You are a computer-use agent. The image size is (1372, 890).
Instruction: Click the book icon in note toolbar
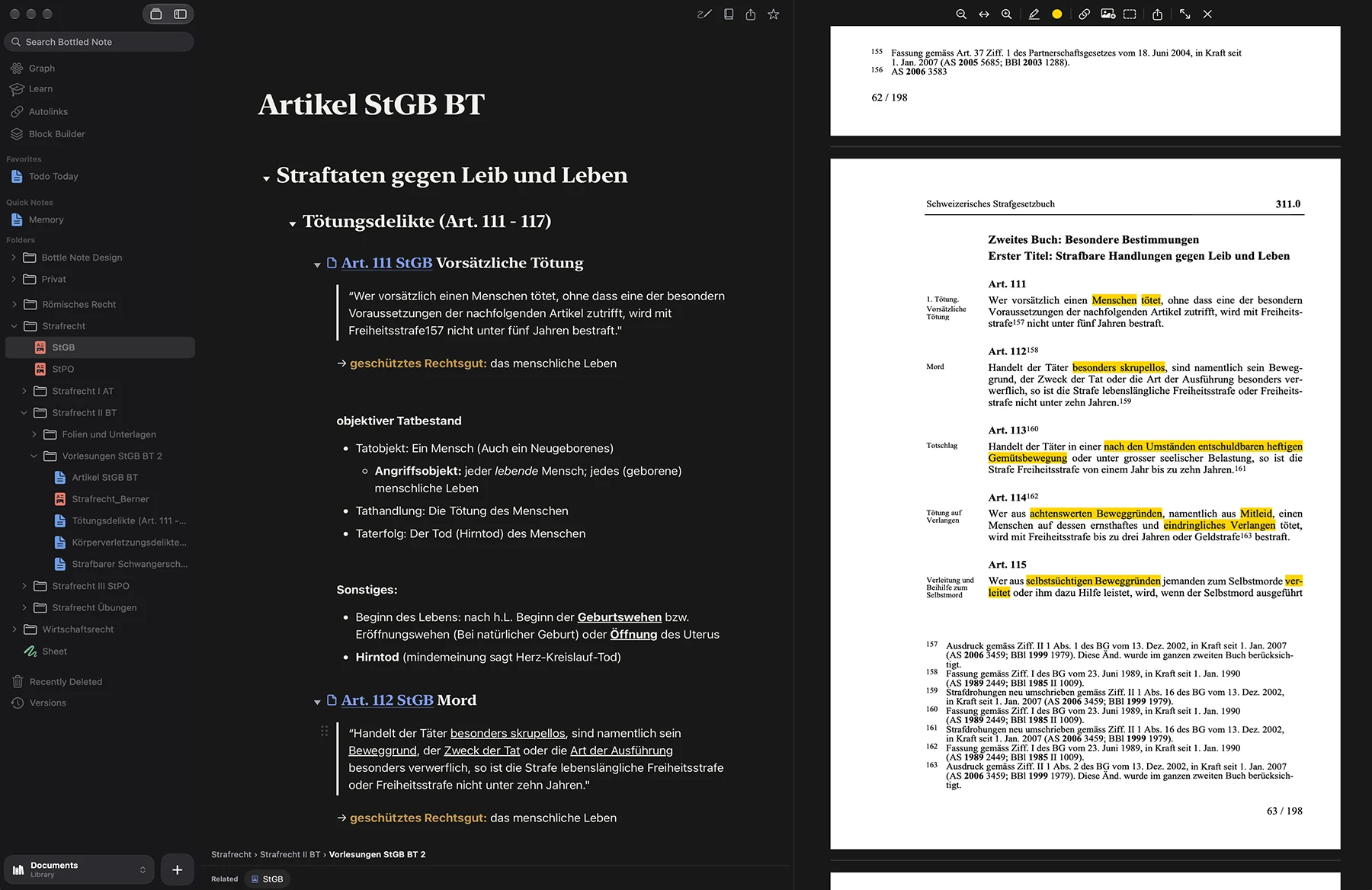(729, 14)
